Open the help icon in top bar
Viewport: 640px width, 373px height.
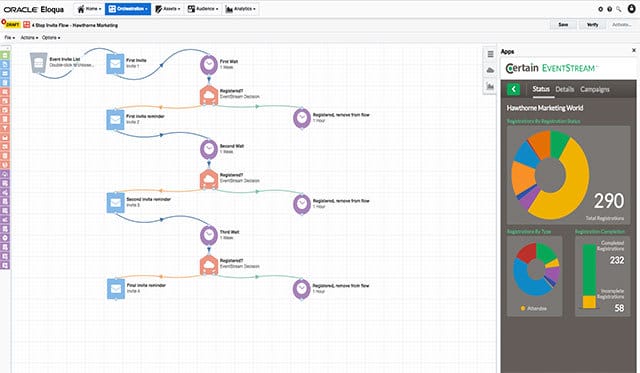609,9
